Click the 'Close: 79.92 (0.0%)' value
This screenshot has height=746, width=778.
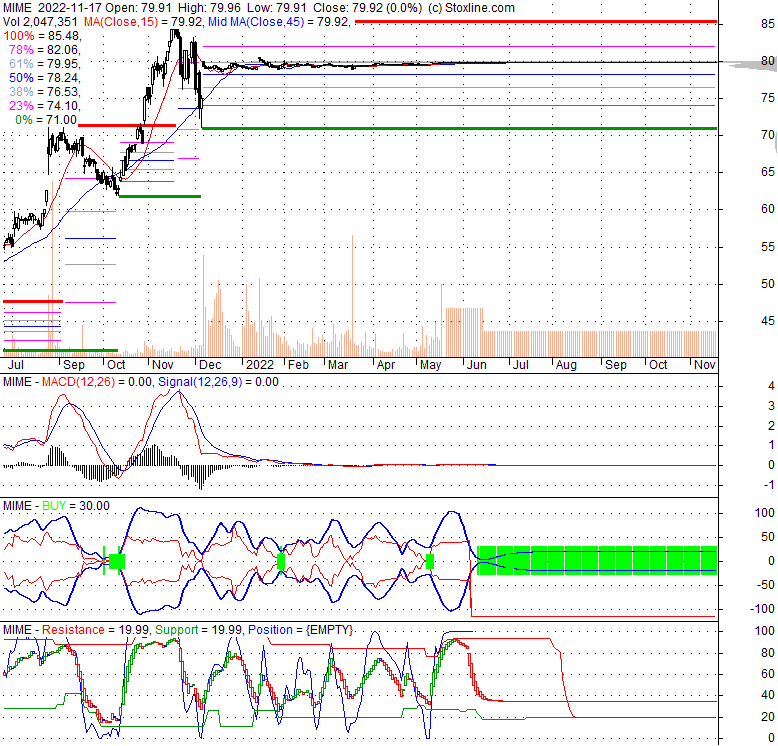click(368, 8)
